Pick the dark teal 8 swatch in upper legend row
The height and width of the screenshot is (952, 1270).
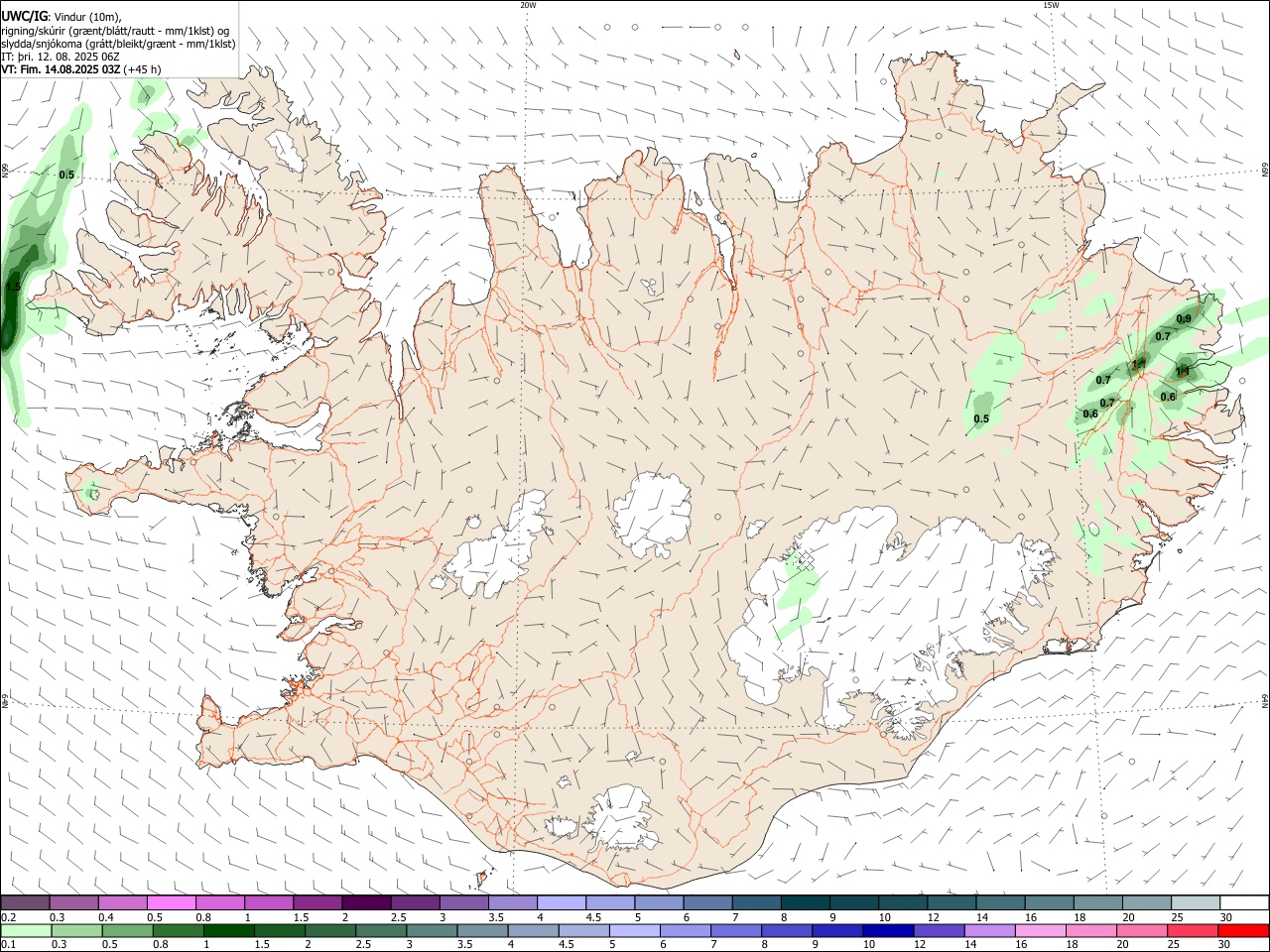click(806, 902)
